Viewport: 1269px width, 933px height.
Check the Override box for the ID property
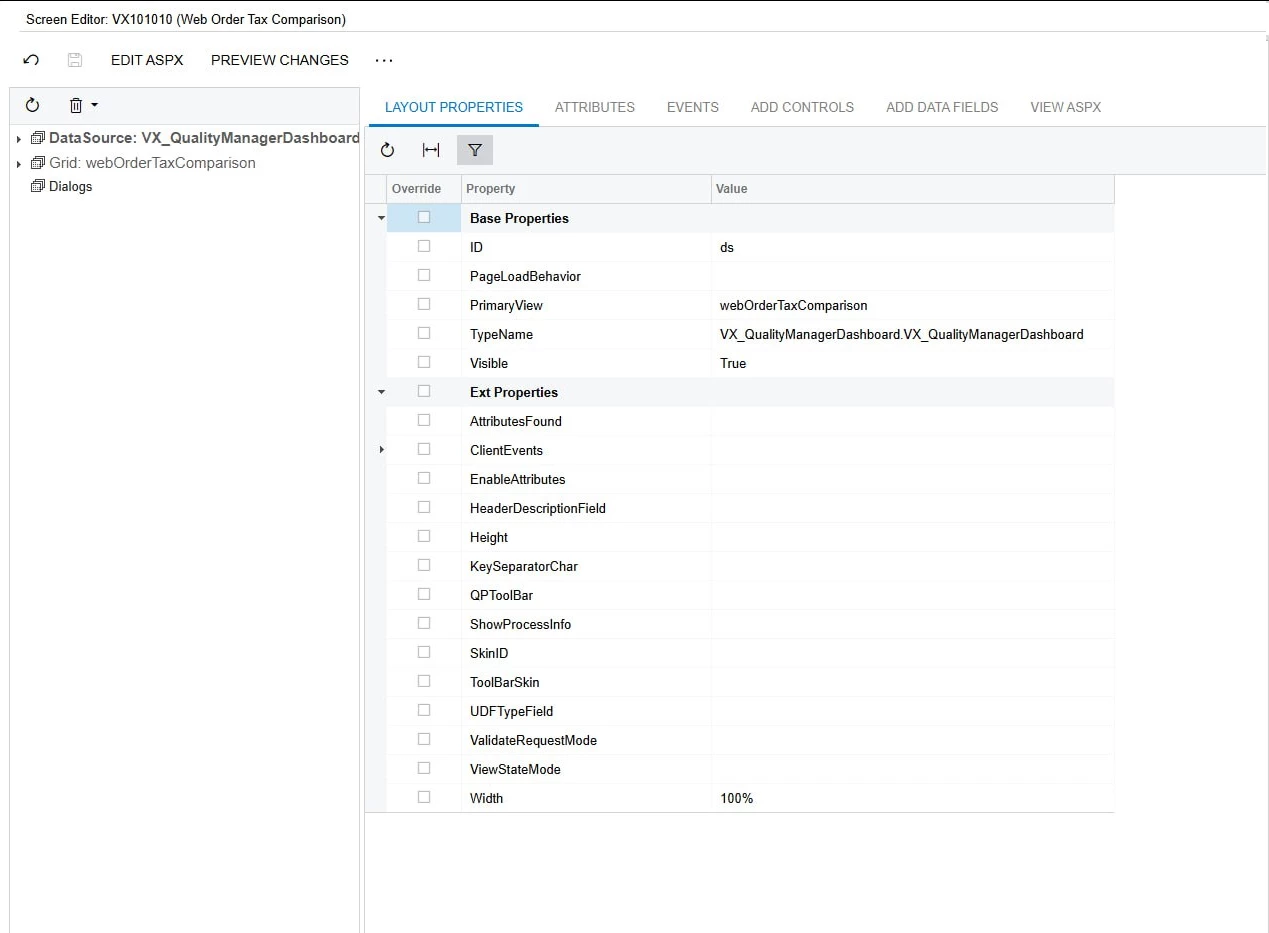pyautogui.click(x=424, y=246)
